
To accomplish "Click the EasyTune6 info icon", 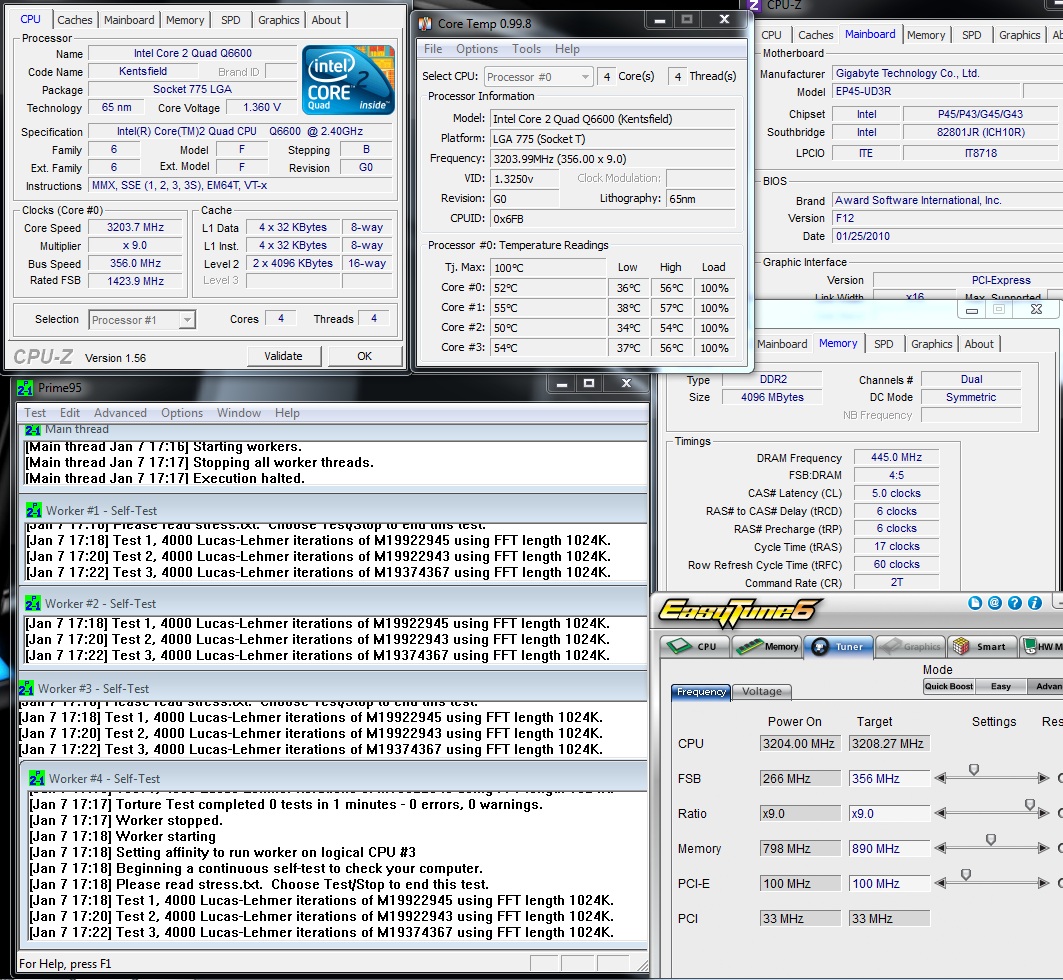I will click(x=1035, y=603).
